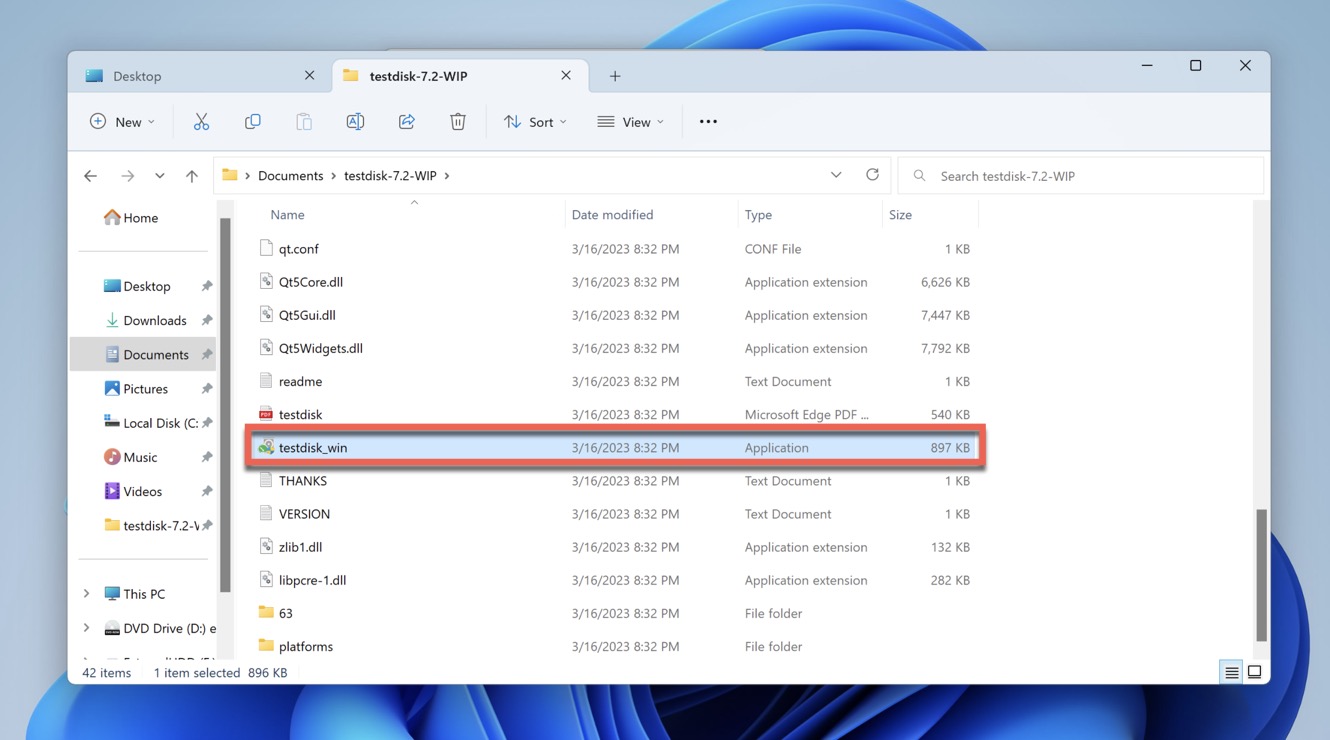Open a new tab with plus button

pos(615,76)
